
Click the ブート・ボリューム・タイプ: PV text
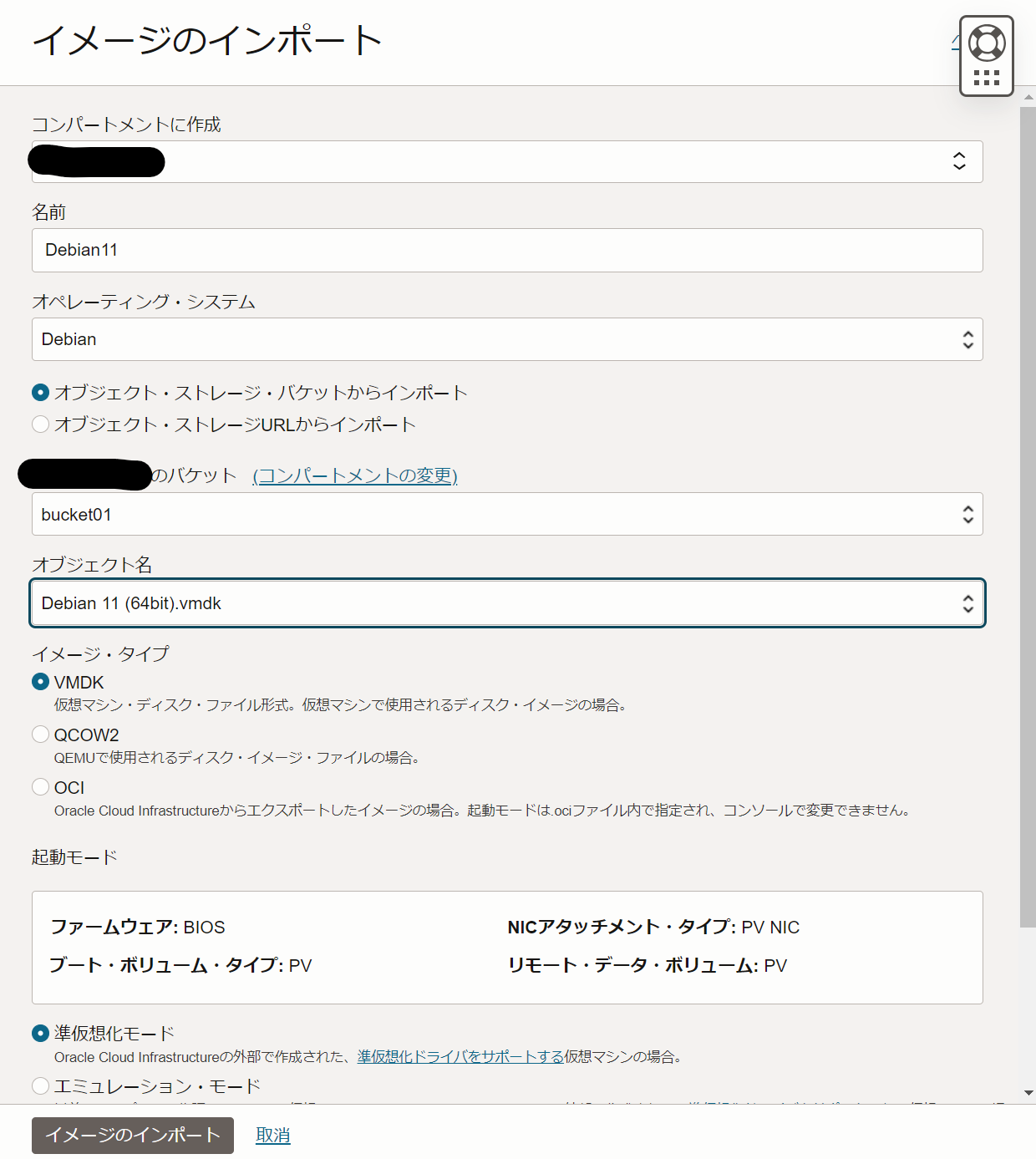tap(180, 966)
